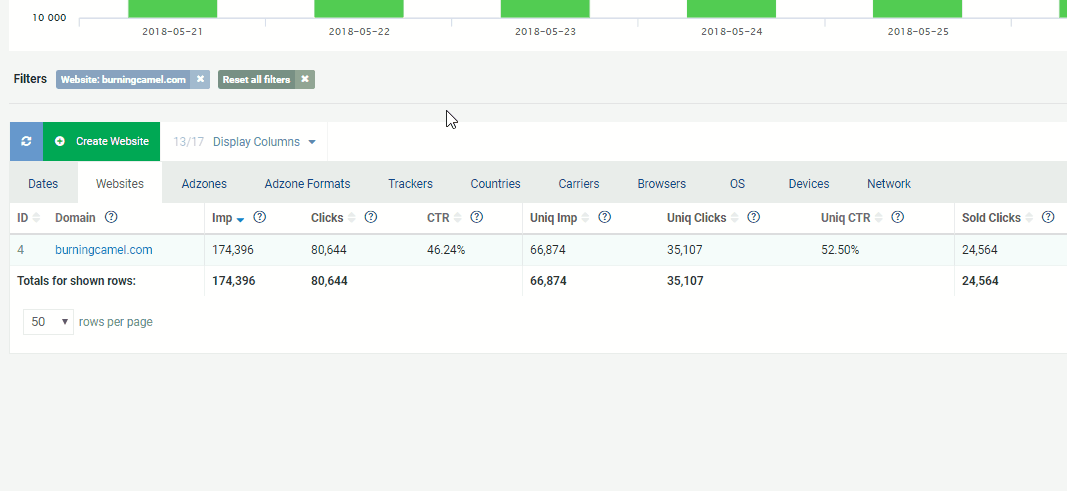Open help icon beside Sold Clicks header
The image size is (1067, 491).
(1048, 218)
